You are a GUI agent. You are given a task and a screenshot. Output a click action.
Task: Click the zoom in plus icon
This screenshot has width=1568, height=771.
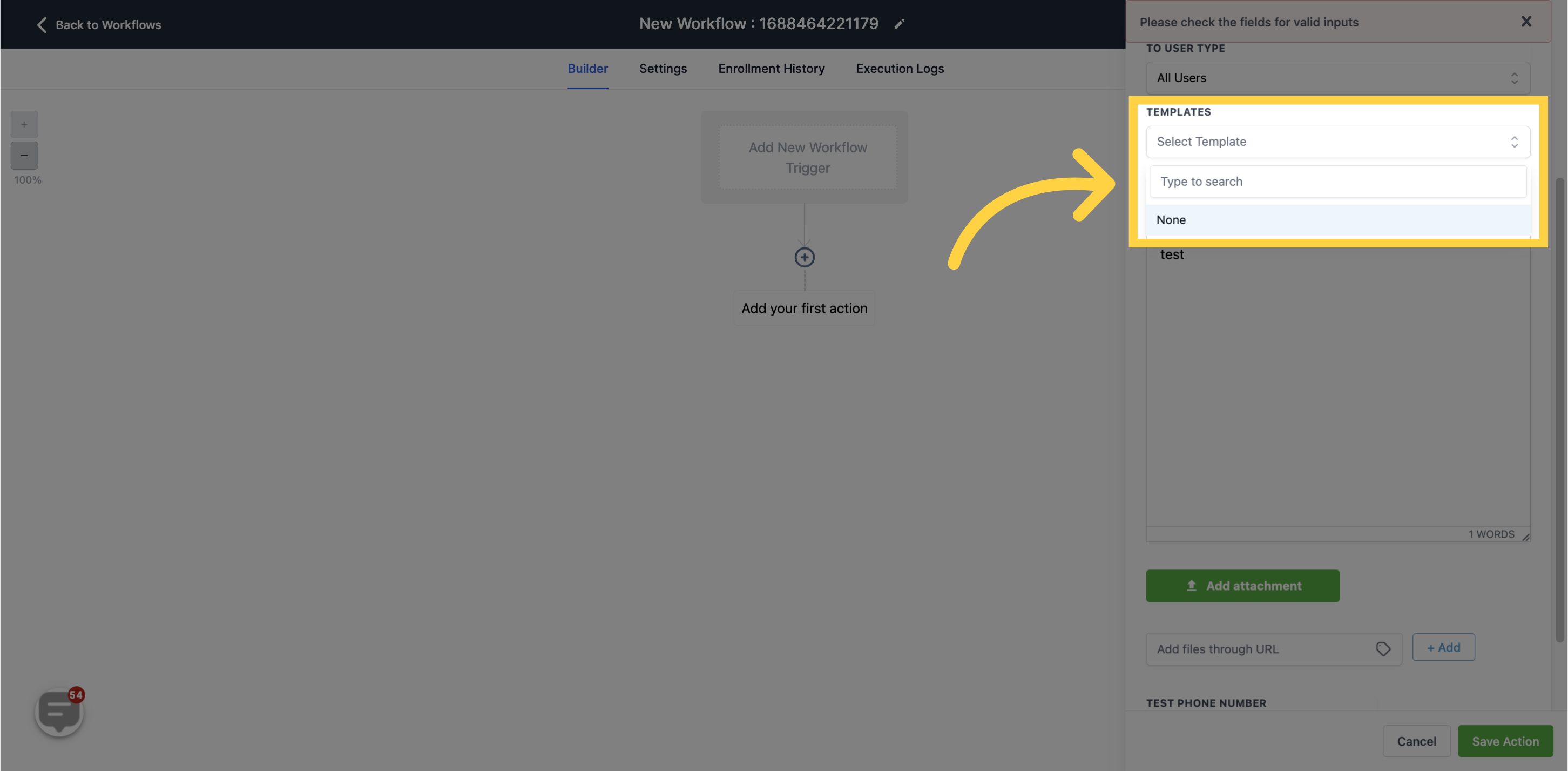click(24, 124)
